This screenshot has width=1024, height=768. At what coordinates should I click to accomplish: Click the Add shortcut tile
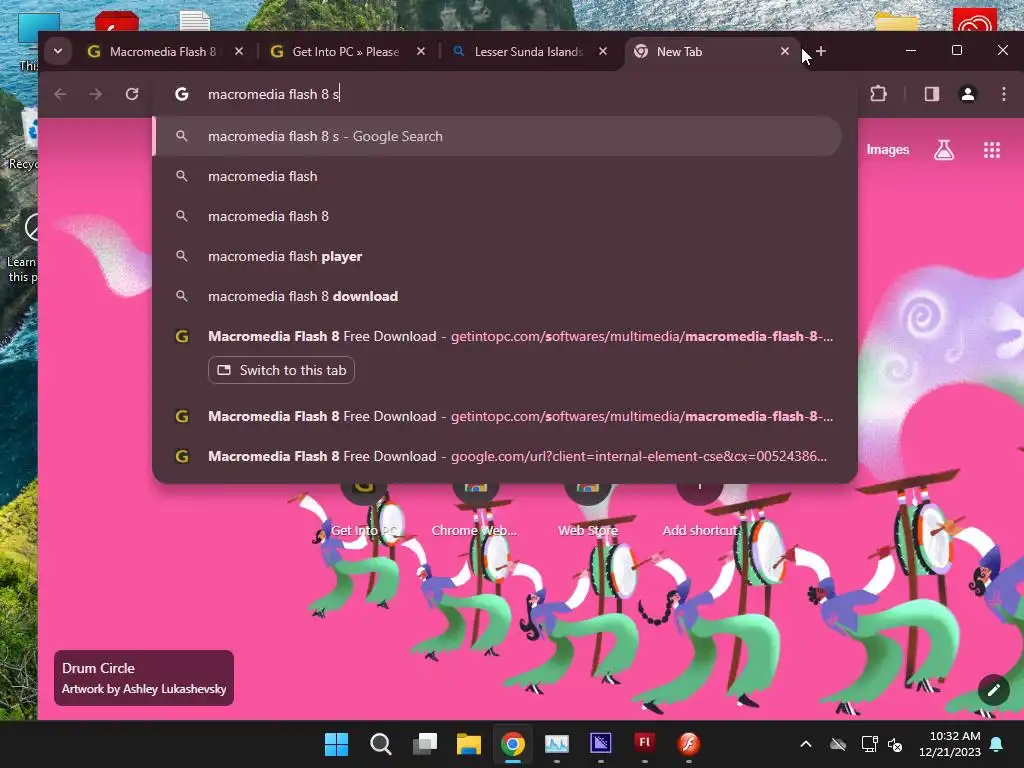tap(699, 511)
